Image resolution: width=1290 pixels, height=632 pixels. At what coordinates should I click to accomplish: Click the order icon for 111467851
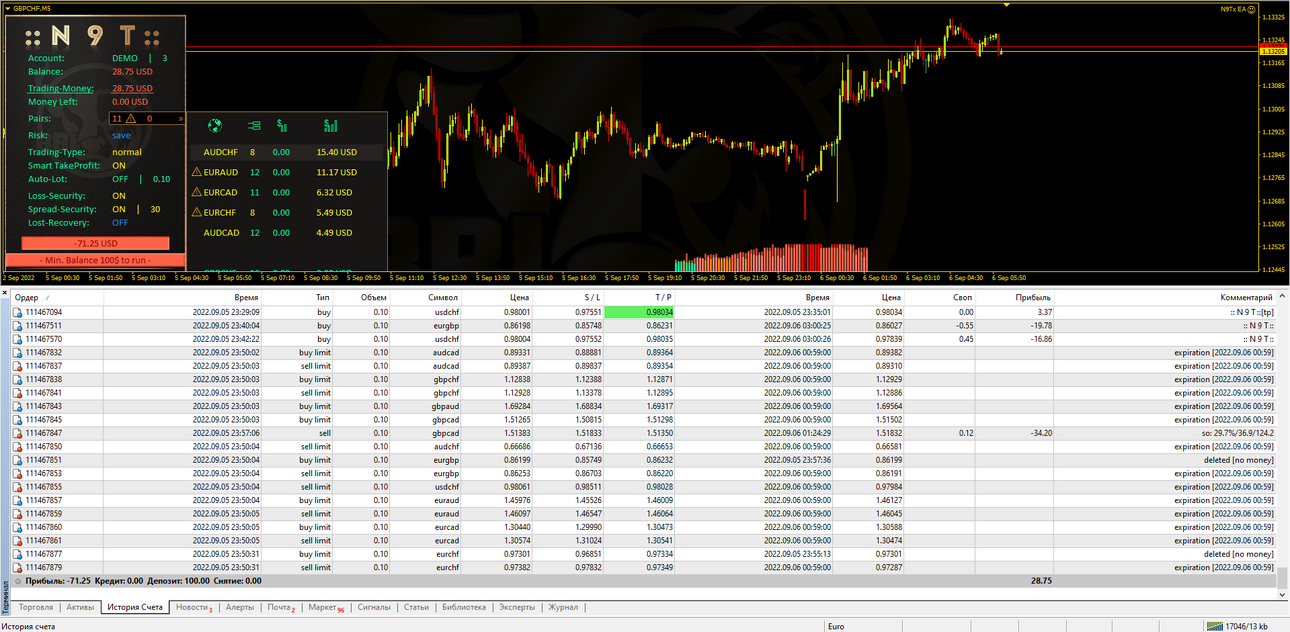(17, 460)
